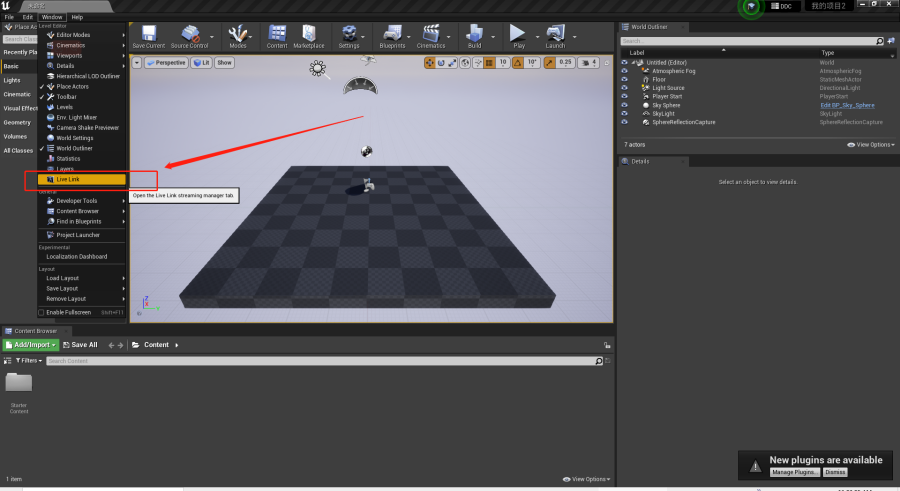This screenshot has width=900, height=491.
Task: Click the Manage Plugins button
Action: 795,472
